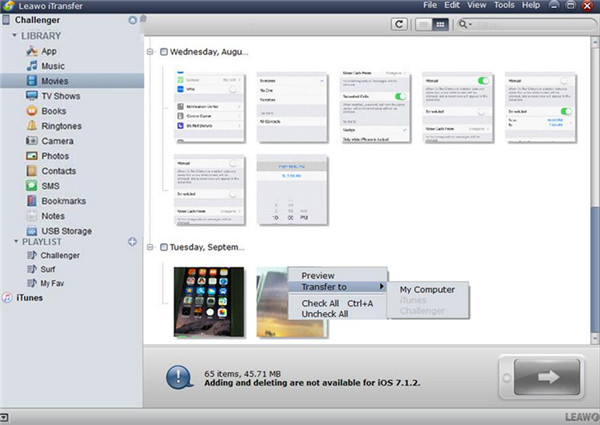Open SMS in the library sidebar
This screenshot has height=425, width=600.
pyautogui.click(x=52, y=186)
